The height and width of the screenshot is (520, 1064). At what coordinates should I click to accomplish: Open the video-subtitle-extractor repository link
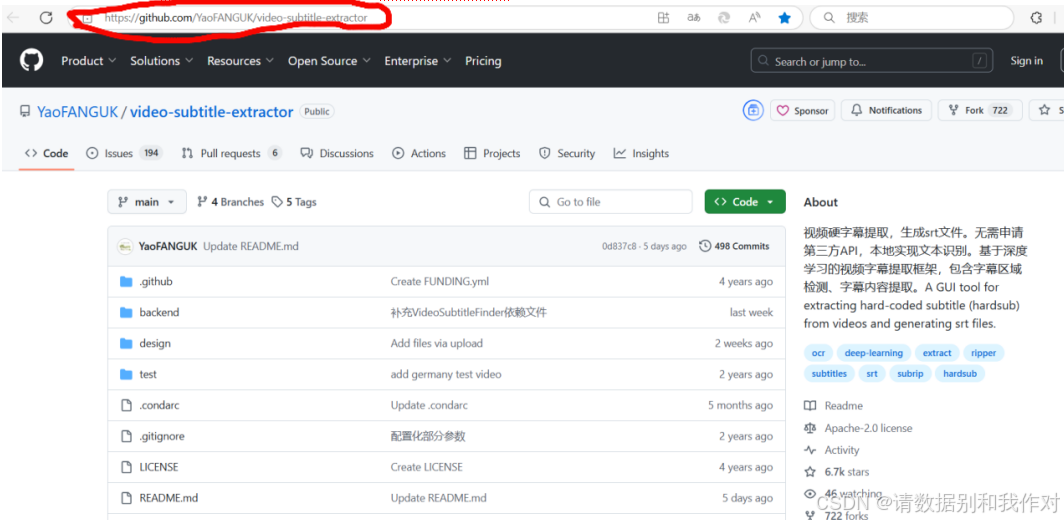coord(212,111)
